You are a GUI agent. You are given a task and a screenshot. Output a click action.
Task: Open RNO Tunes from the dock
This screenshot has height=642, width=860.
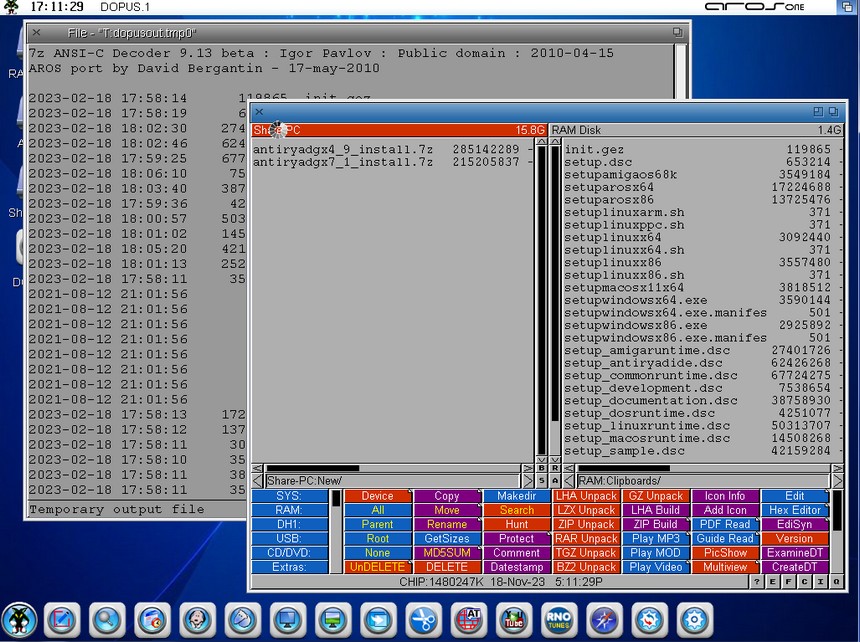tap(558, 620)
